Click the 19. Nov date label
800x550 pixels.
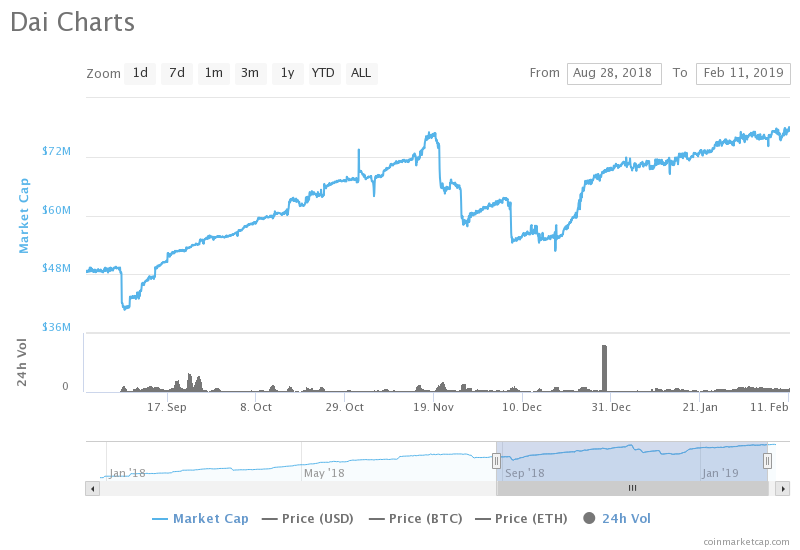tap(434, 407)
